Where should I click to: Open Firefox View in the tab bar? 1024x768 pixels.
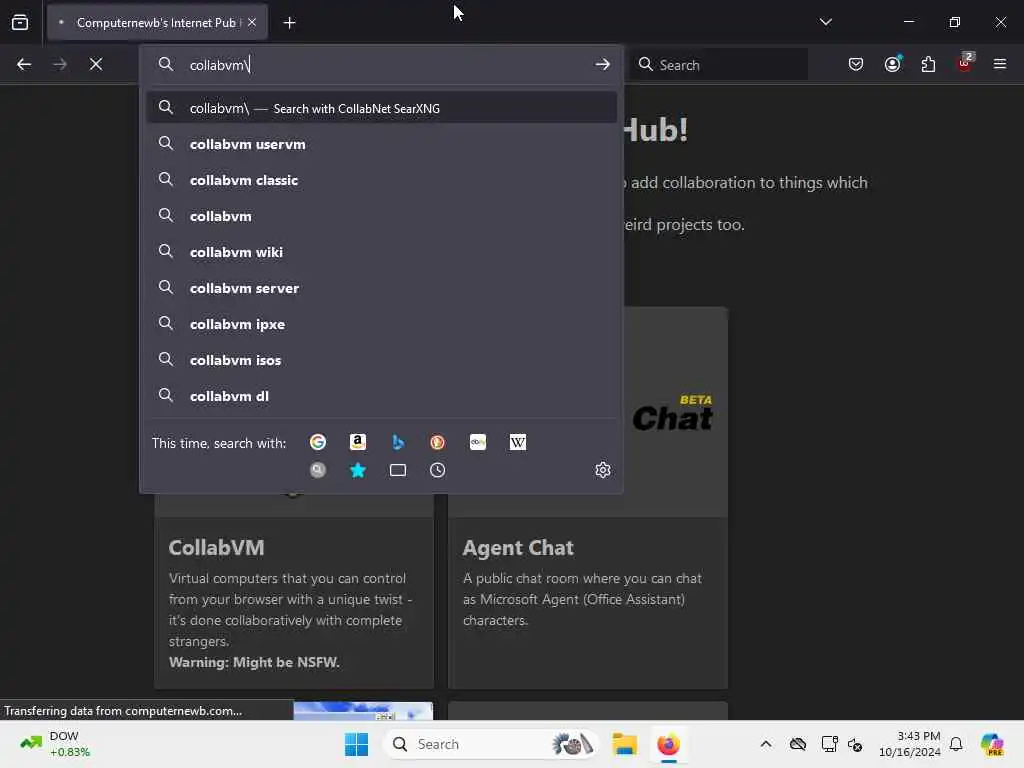click(x=20, y=22)
